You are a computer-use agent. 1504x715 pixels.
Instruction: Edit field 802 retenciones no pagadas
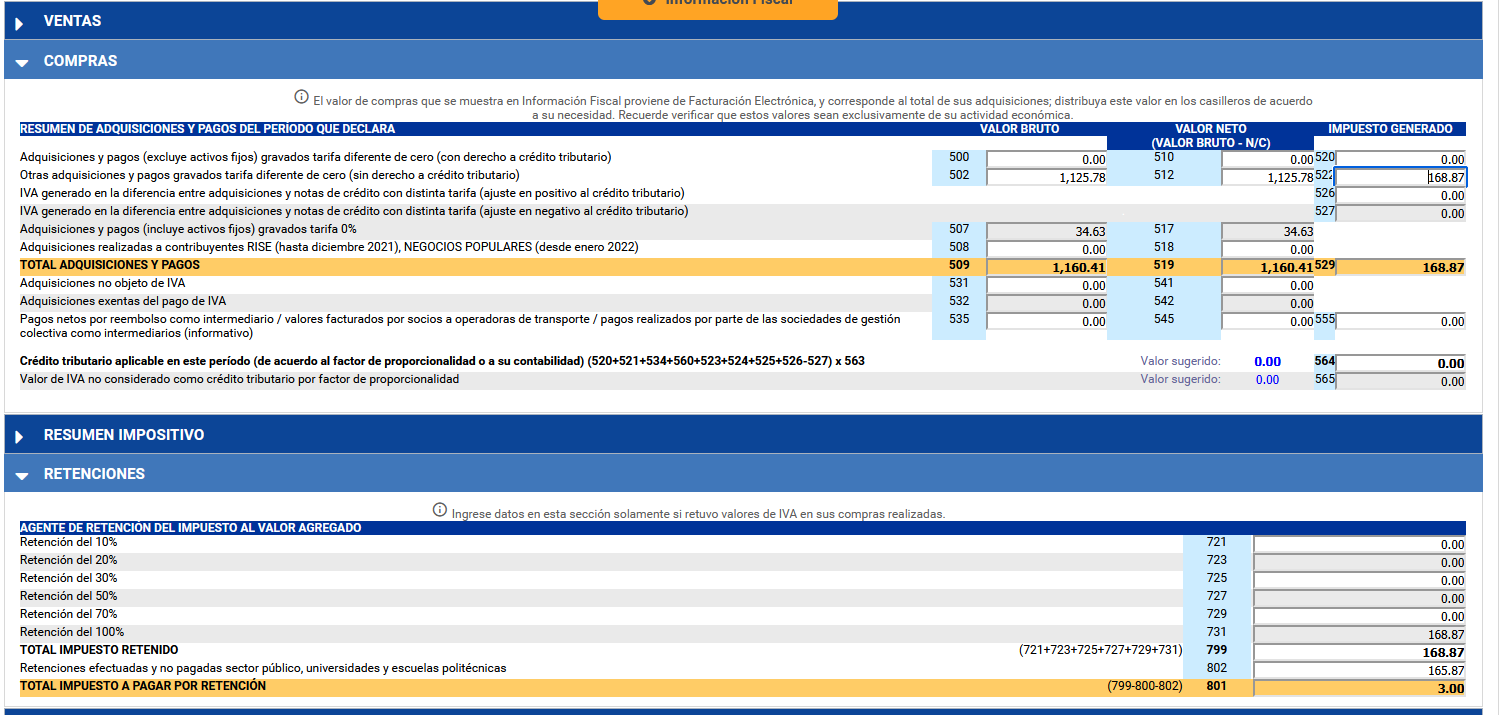[x=1359, y=670]
